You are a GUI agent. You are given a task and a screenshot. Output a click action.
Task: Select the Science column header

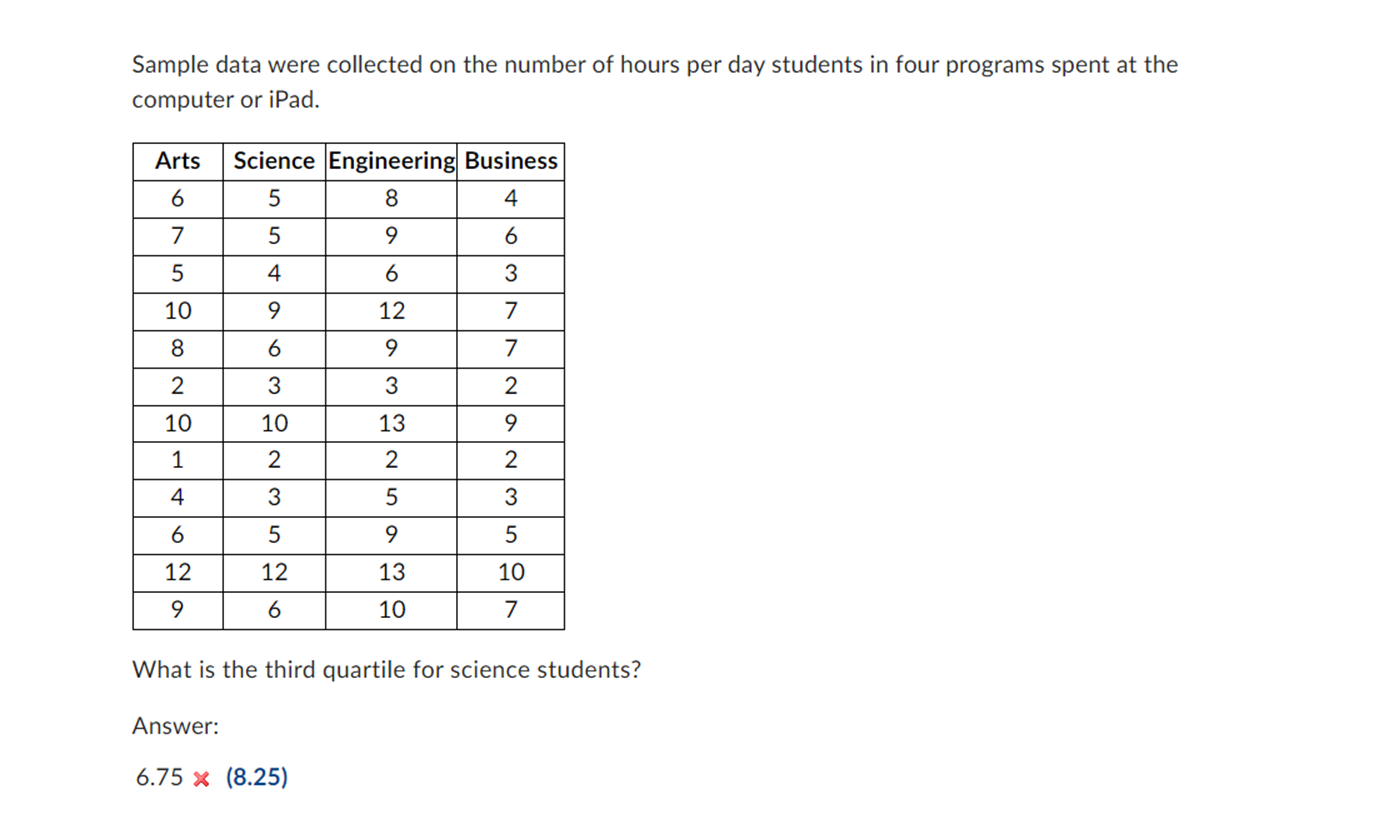click(274, 161)
